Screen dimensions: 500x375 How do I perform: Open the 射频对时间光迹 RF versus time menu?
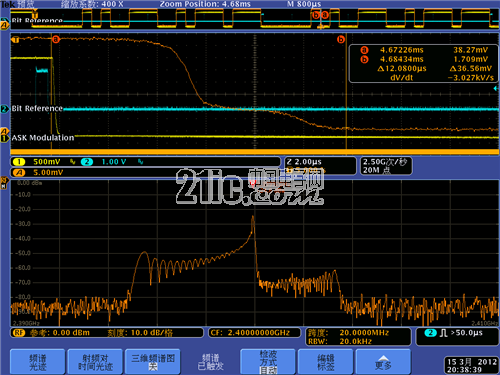click(95, 362)
